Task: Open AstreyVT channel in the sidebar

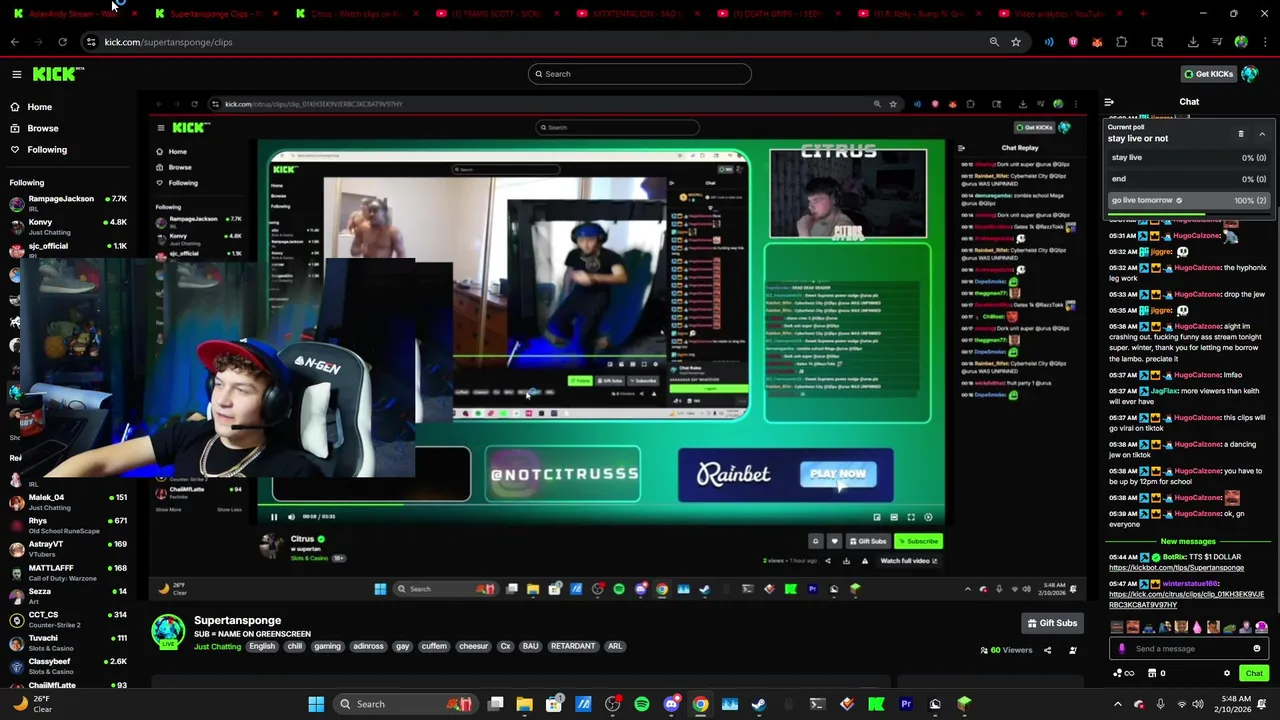Action: coord(68,548)
